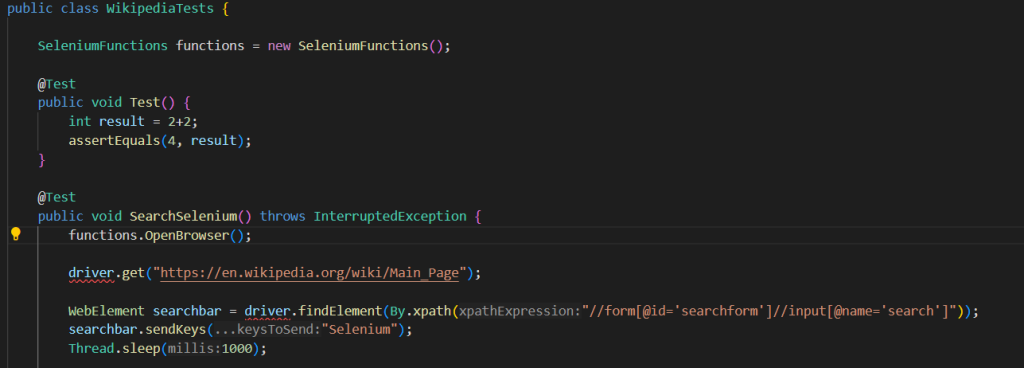Click the yellow lightbulb quick-fix icon
The image size is (1024, 368).
(x=16, y=234)
